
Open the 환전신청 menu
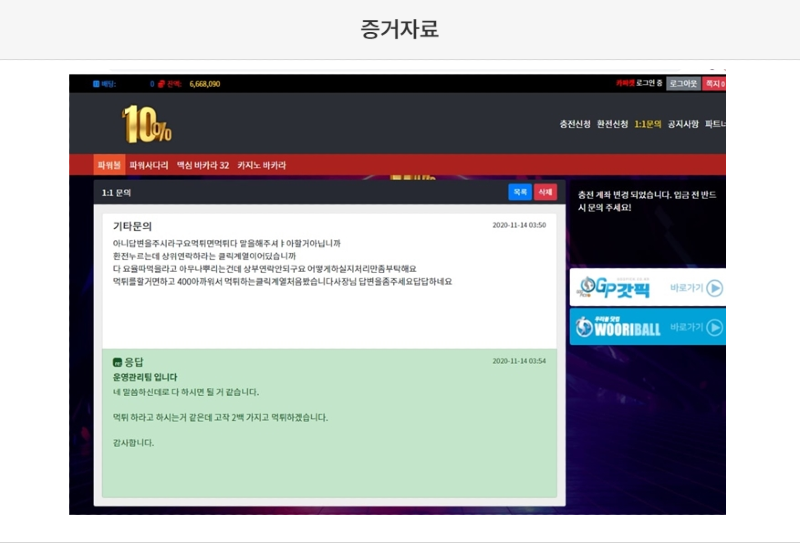click(612, 124)
